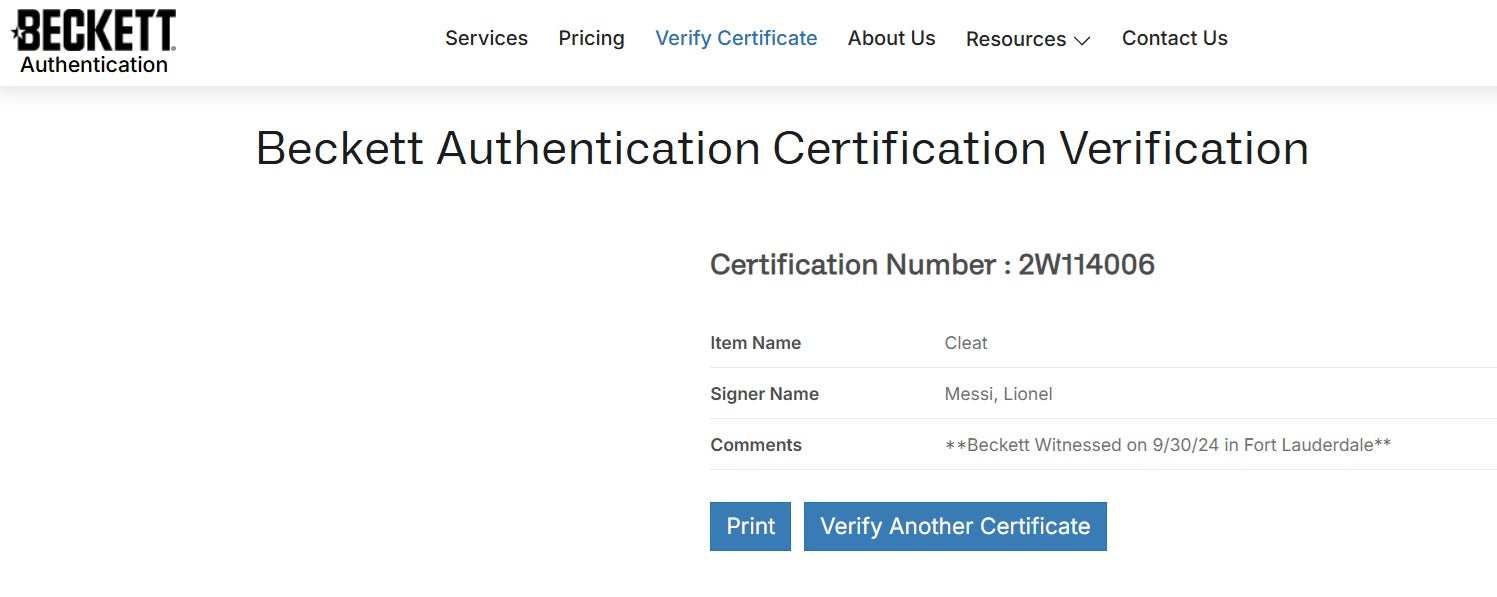Click the signer value Messi, Lionel

998,394
